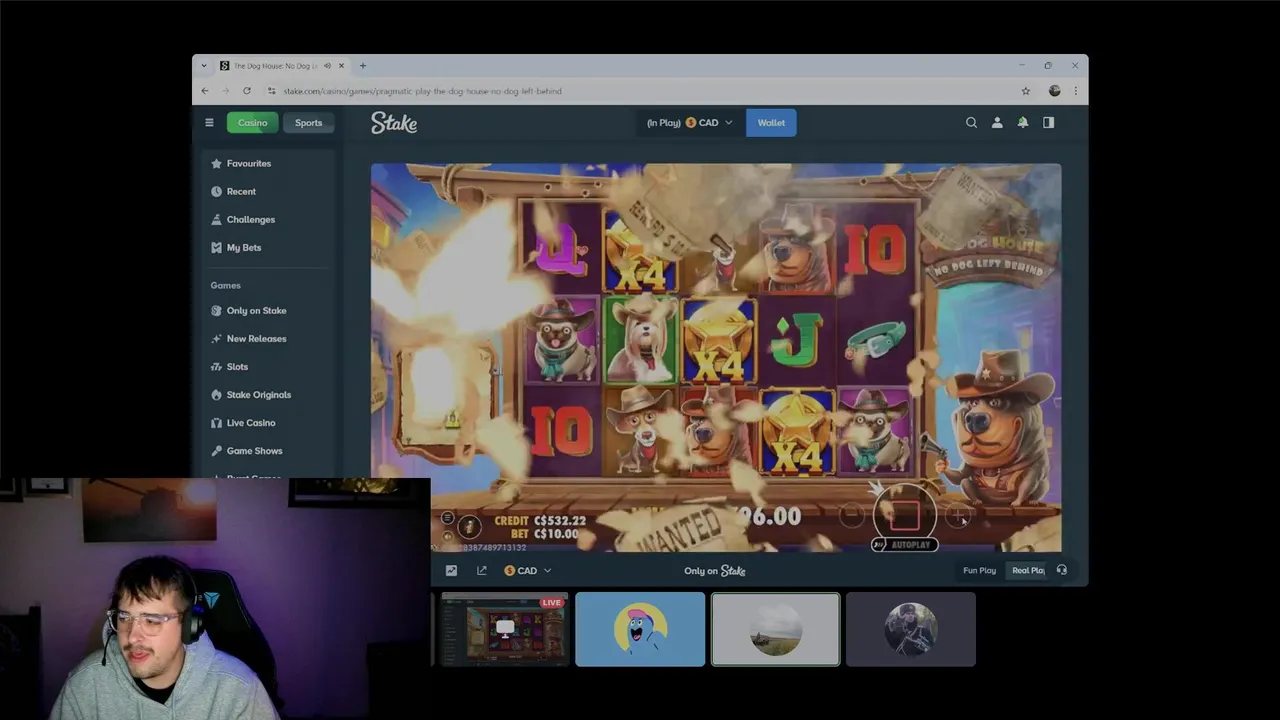Mute the tab's audio speaker icon
Viewport: 1280px width, 720px height.
327,66
